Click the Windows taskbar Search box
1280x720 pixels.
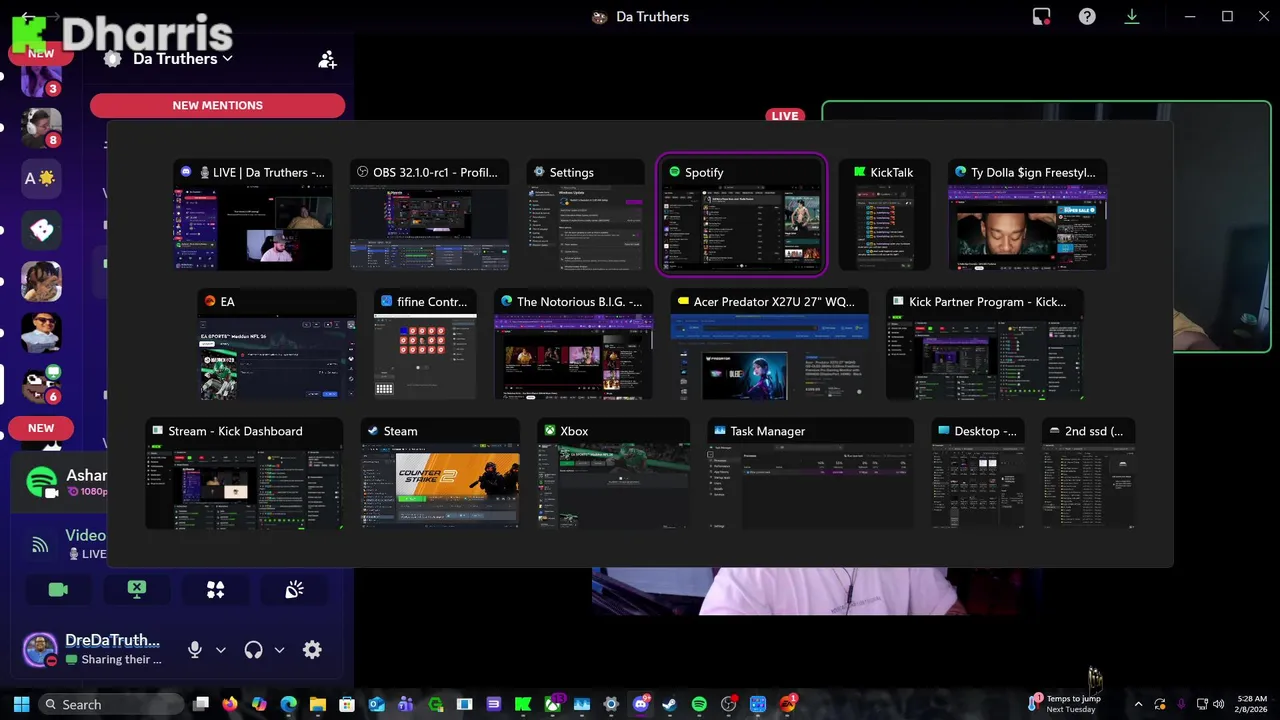tap(113, 704)
